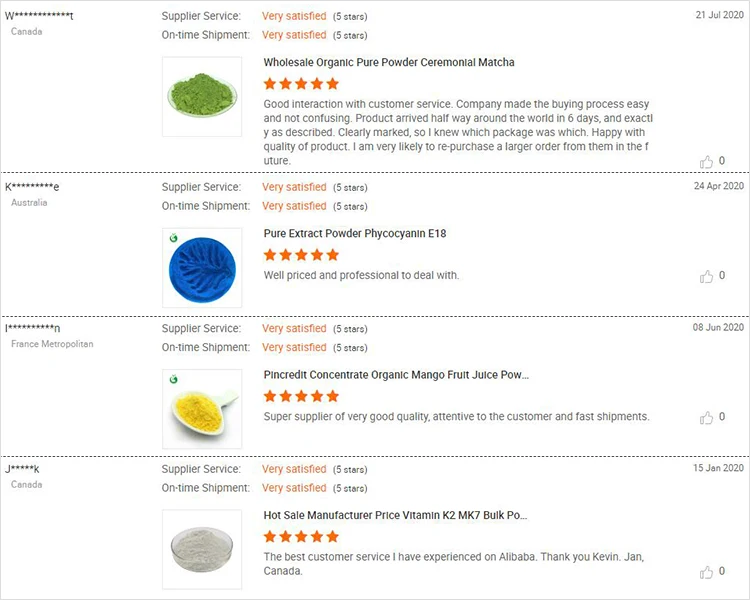750x600 pixels.
Task: Open Wholesale Organic Pure Powder Ceremonial Matcha link
Action: (389, 62)
